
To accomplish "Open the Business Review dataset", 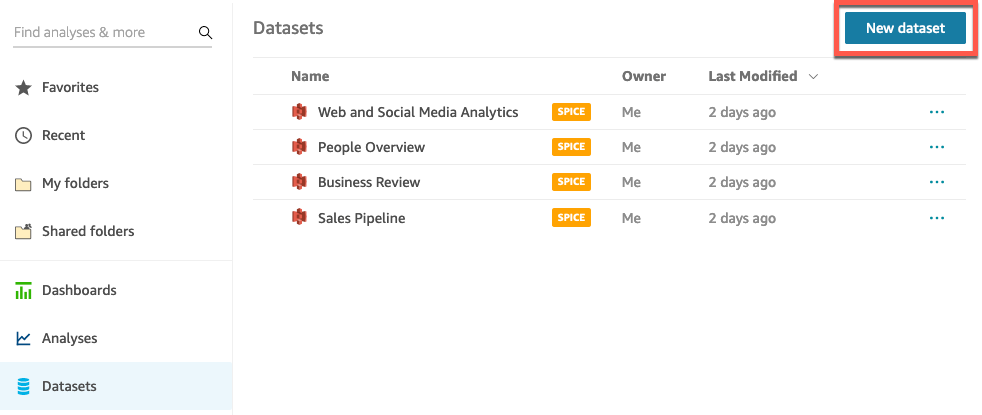I will [x=368, y=182].
